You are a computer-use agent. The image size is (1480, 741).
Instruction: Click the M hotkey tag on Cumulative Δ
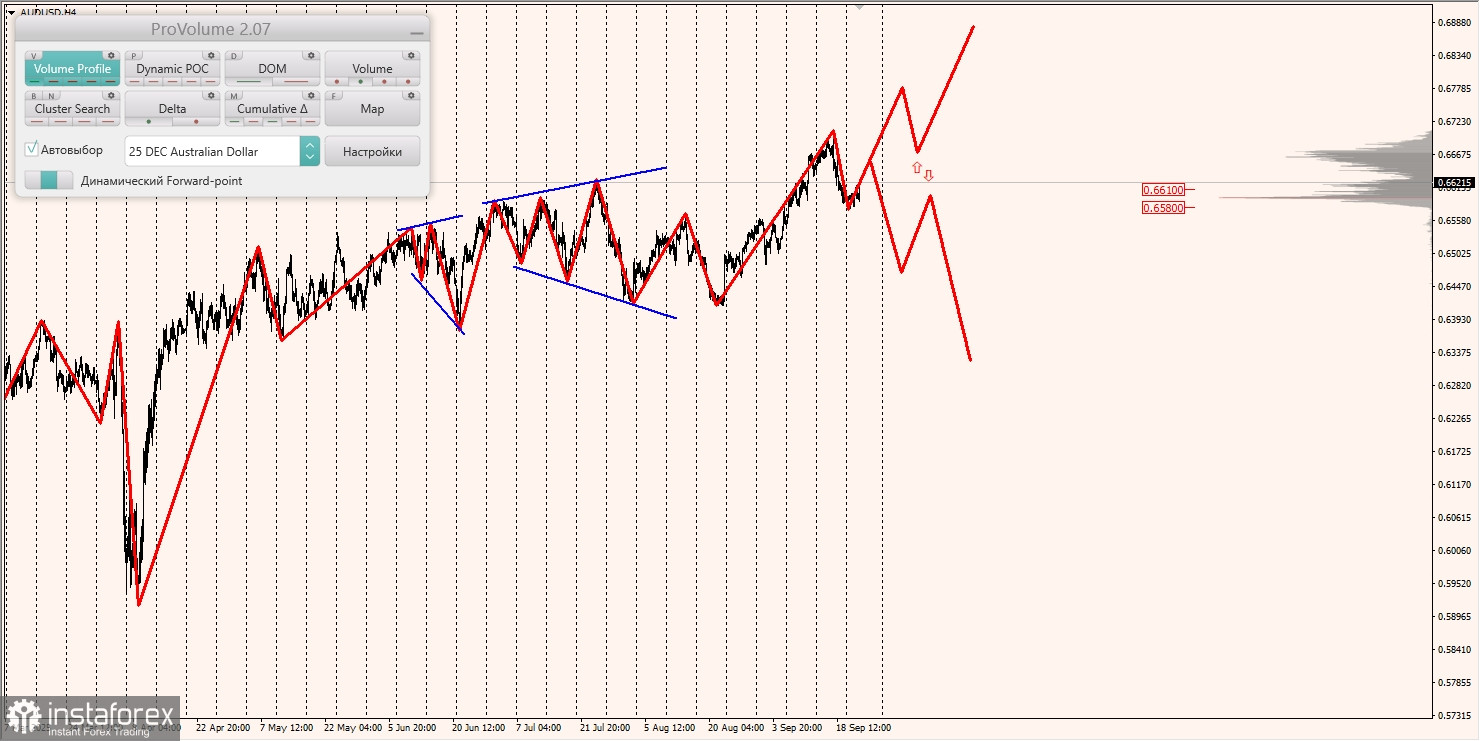(234, 96)
